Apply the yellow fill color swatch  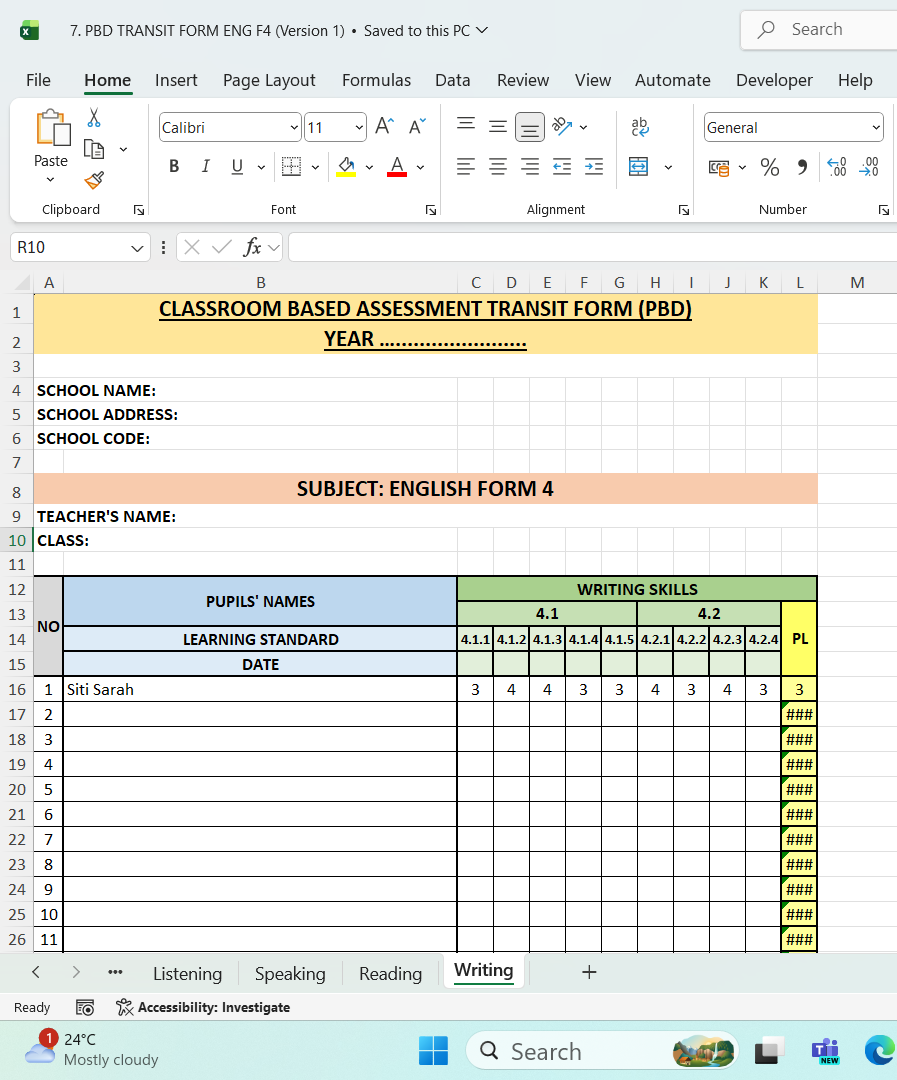[346, 167]
